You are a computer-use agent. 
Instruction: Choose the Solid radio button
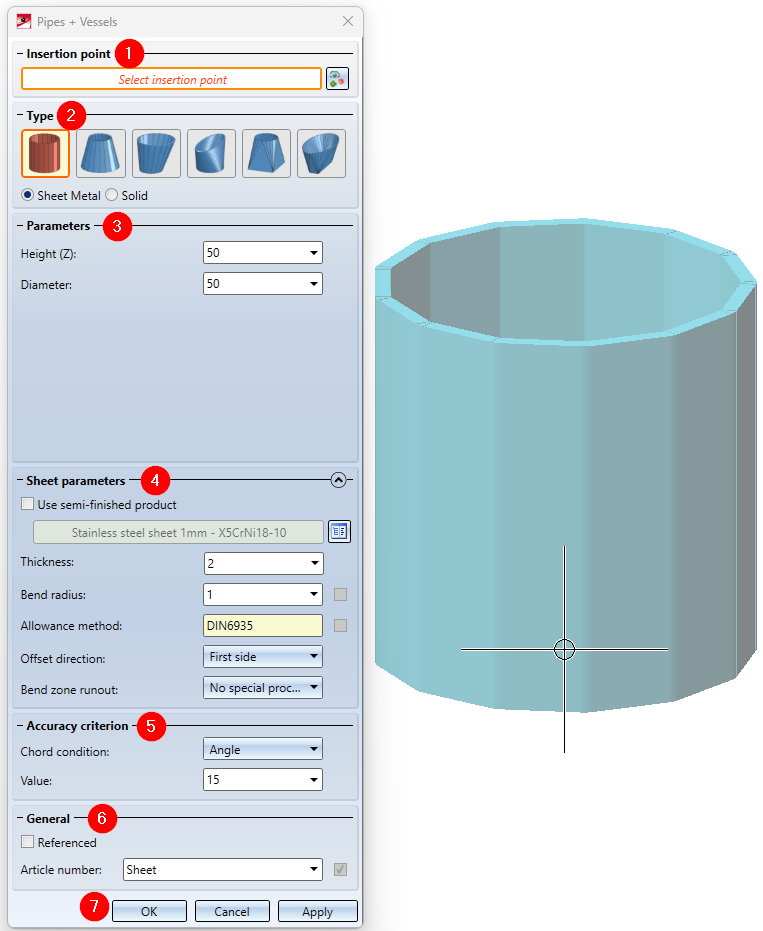coord(112,195)
